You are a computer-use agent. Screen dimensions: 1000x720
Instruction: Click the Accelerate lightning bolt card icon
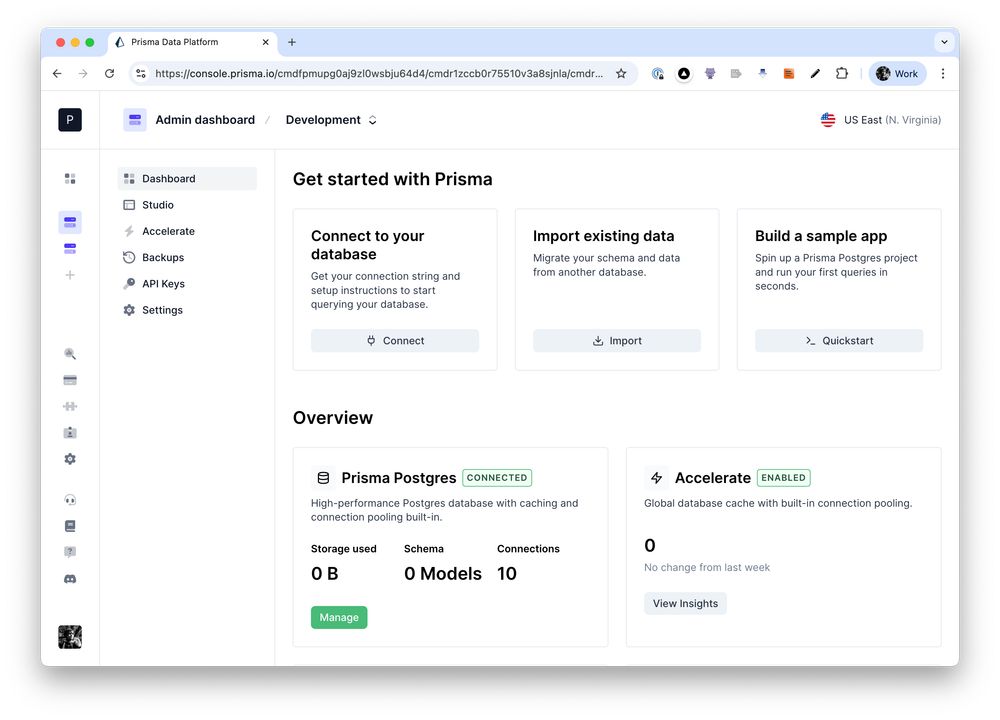click(656, 478)
